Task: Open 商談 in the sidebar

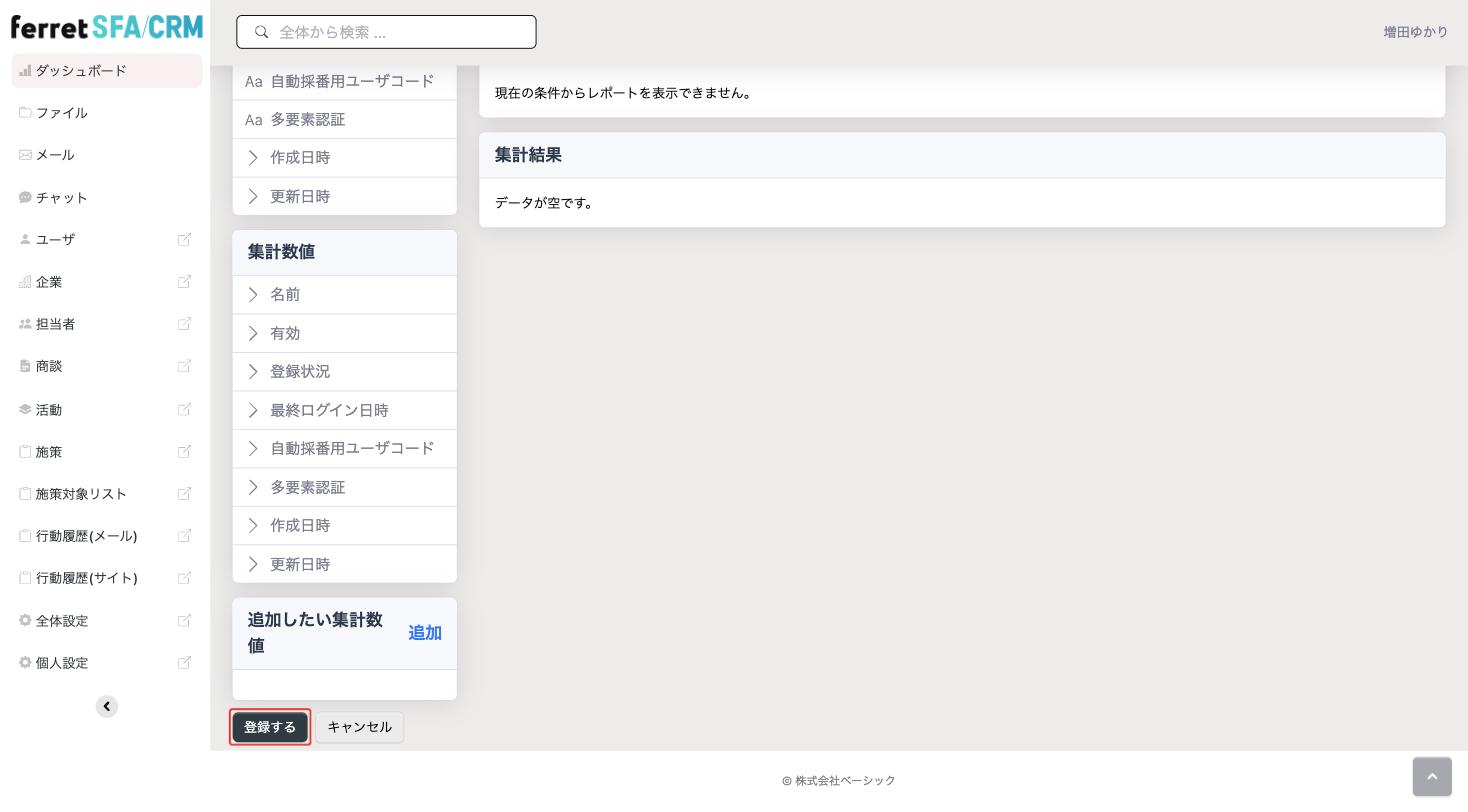Action: [49, 366]
